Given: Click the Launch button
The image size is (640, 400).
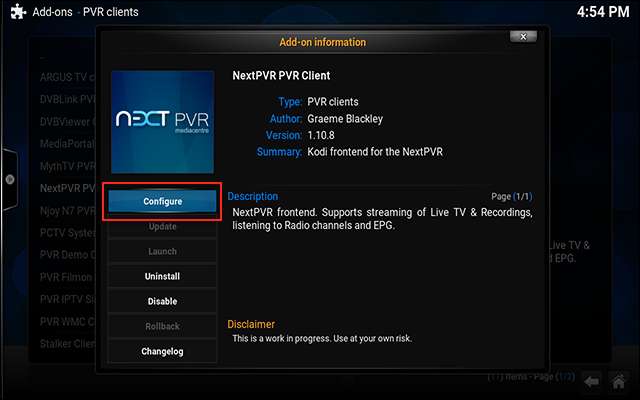Looking at the screenshot, I should click(162, 251).
